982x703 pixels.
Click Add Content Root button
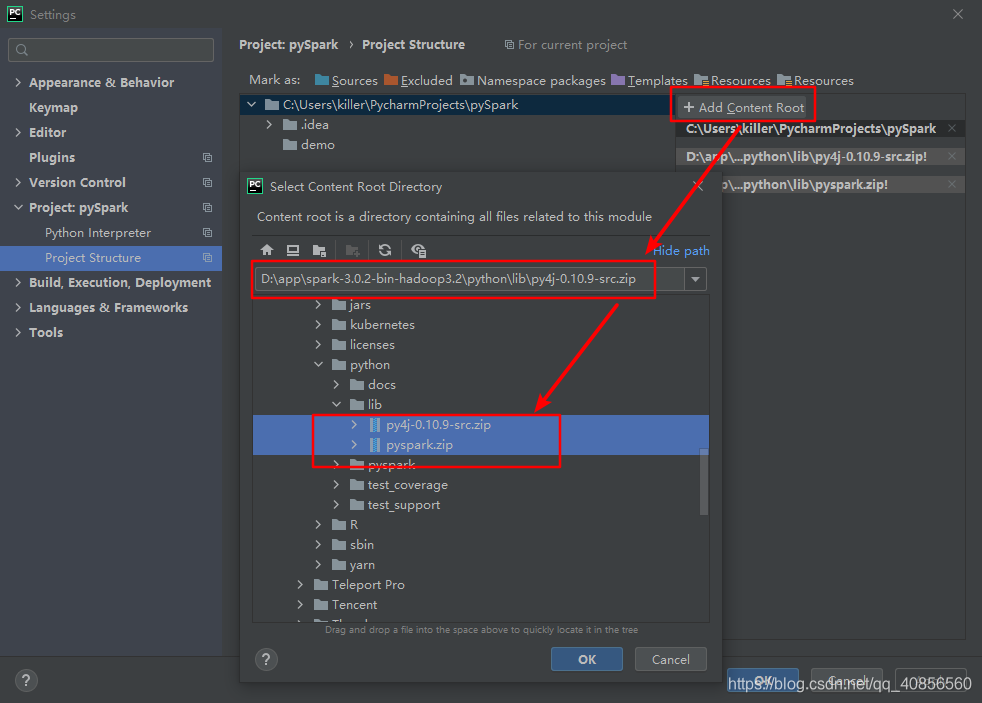point(743,108)
